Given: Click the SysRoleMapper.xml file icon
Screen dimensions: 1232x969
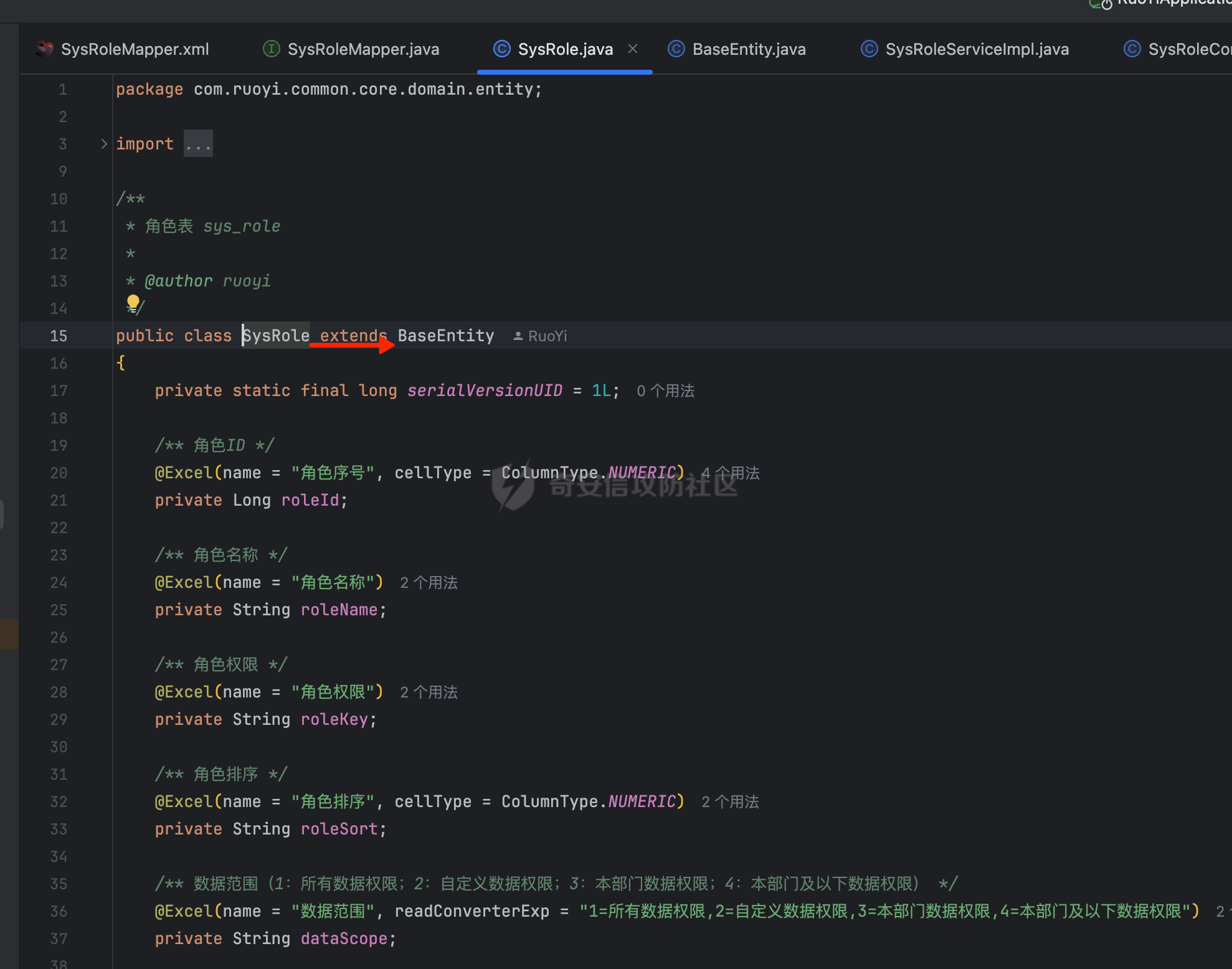Looking at the screenshot, I should coord(44,49).
